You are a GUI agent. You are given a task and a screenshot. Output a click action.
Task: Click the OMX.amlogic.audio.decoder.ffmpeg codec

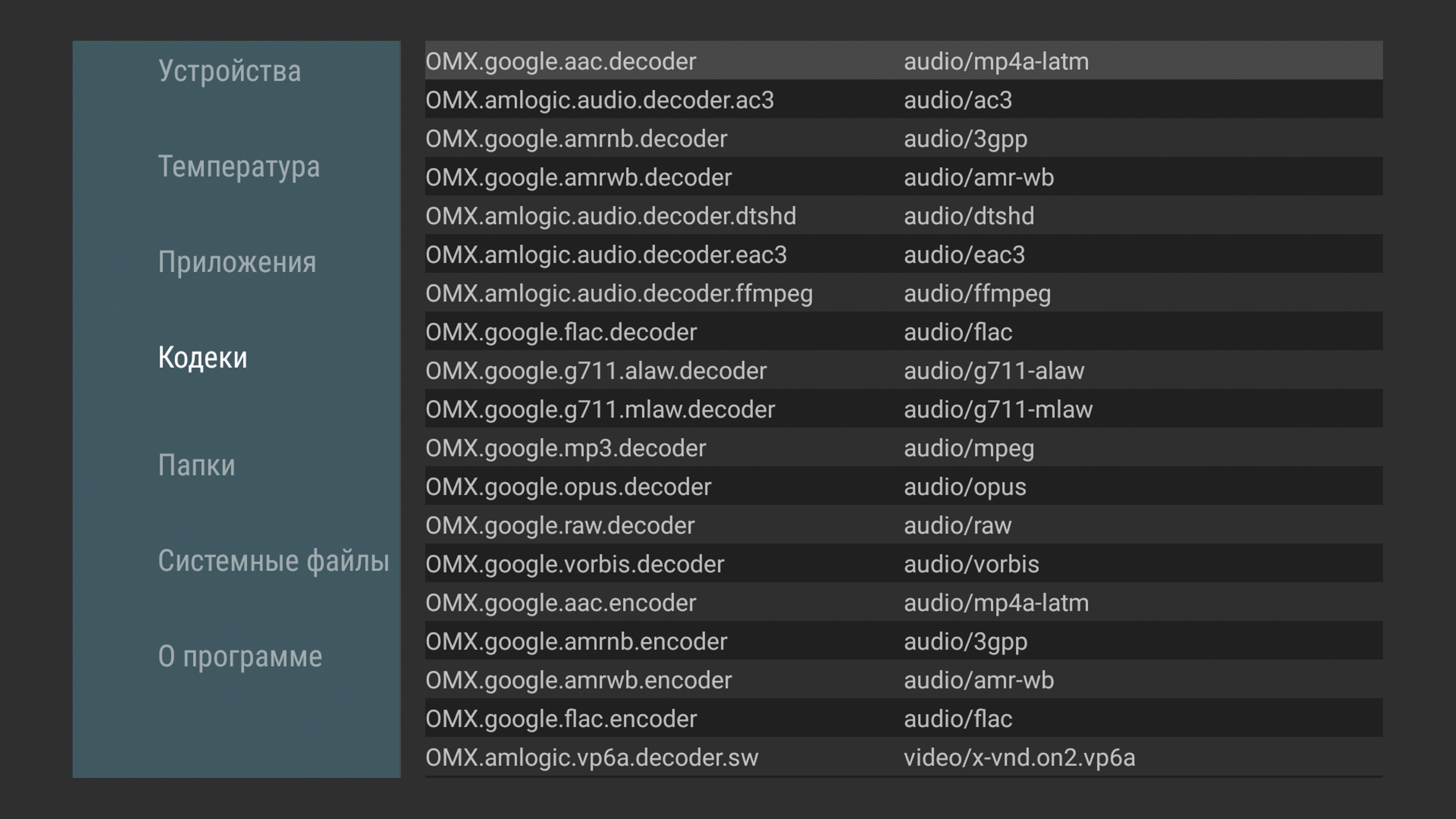point(903,293)
